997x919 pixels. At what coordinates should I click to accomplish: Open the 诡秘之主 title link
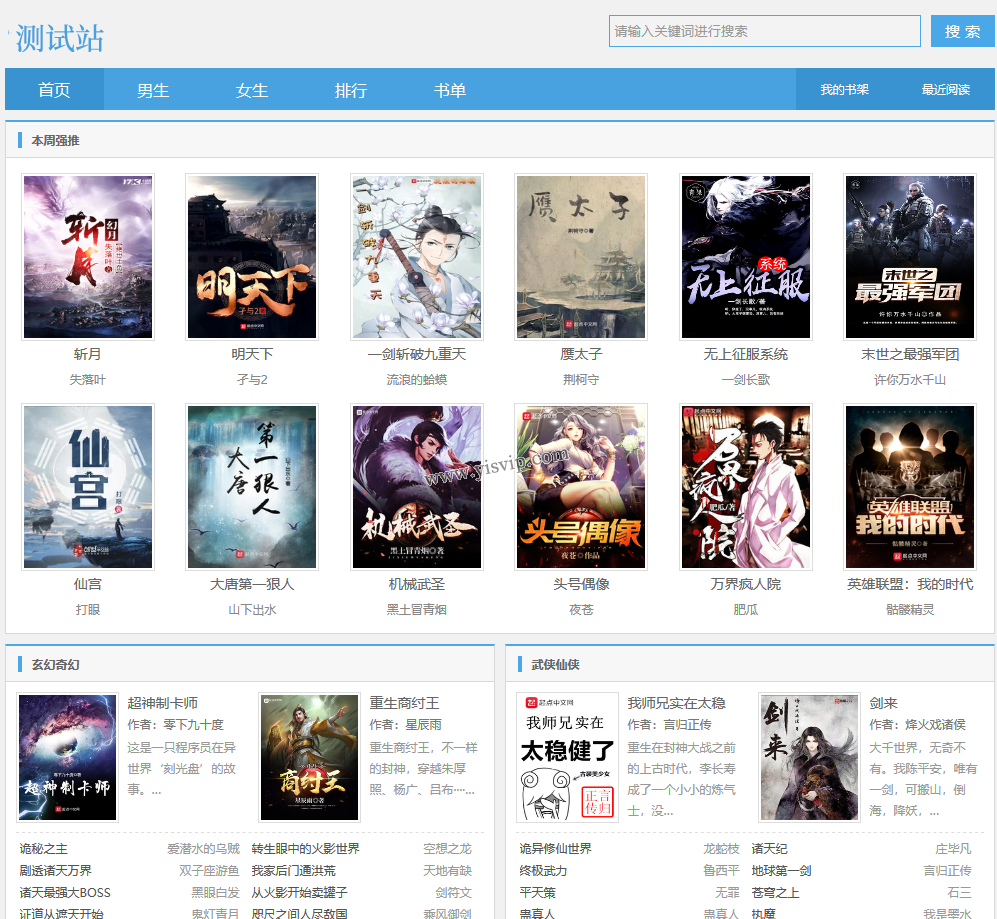(x=44, y=849)
